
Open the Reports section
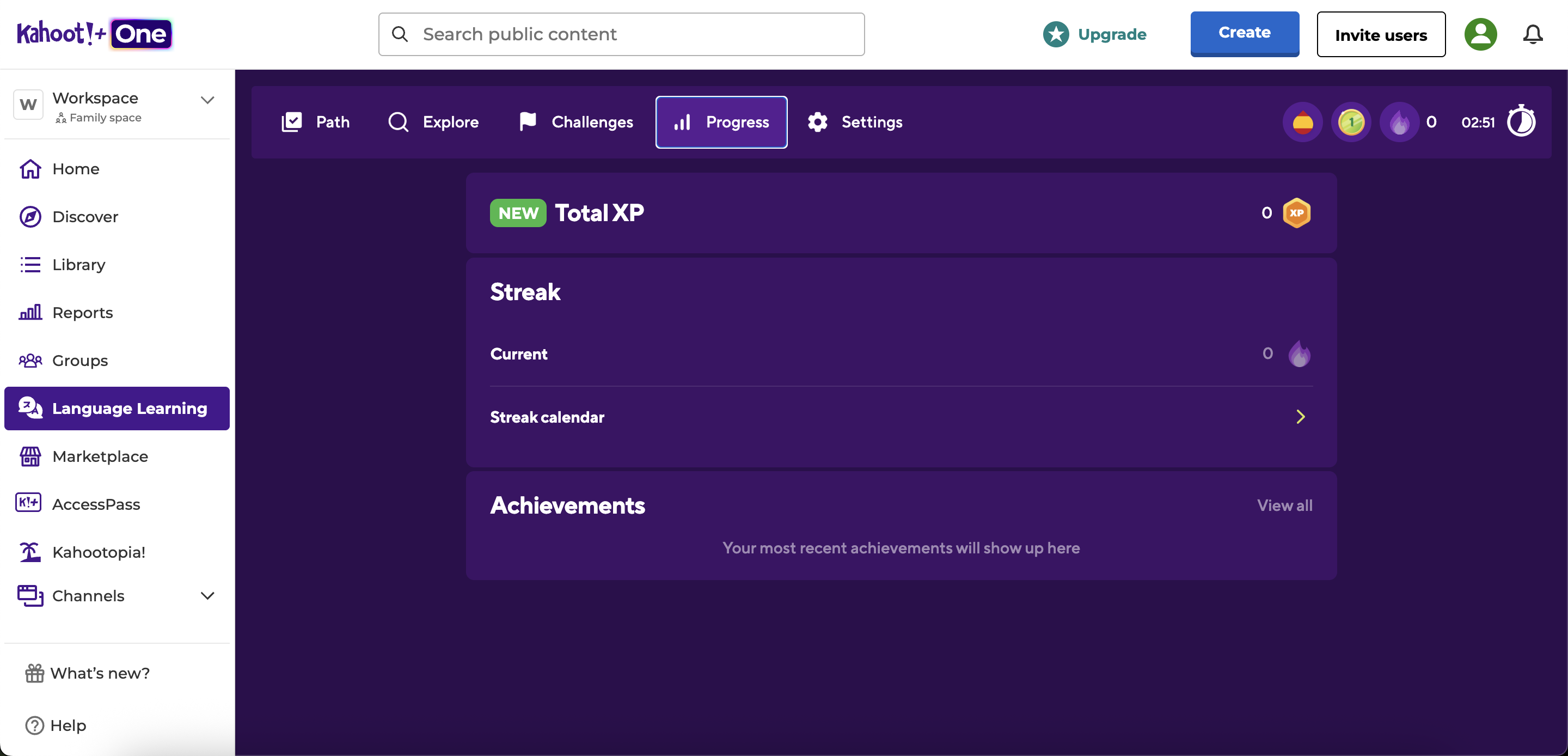(x=82, y=313)
